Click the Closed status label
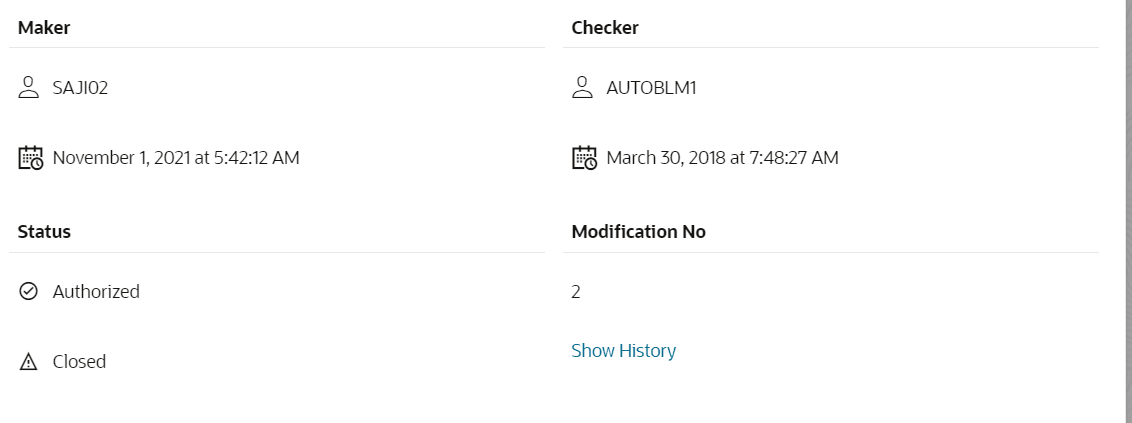This screenshot has height=423, width=1132. tap(79, 362)
